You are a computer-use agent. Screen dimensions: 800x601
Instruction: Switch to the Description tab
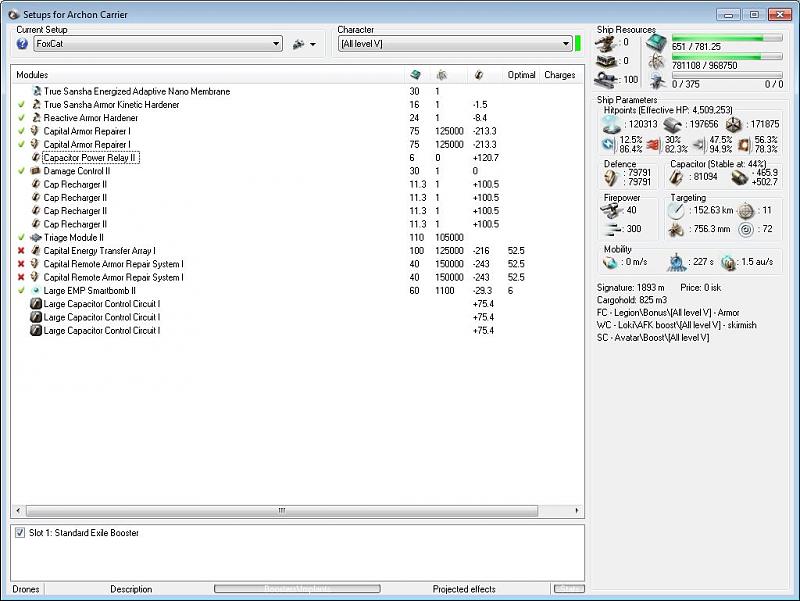131,589
